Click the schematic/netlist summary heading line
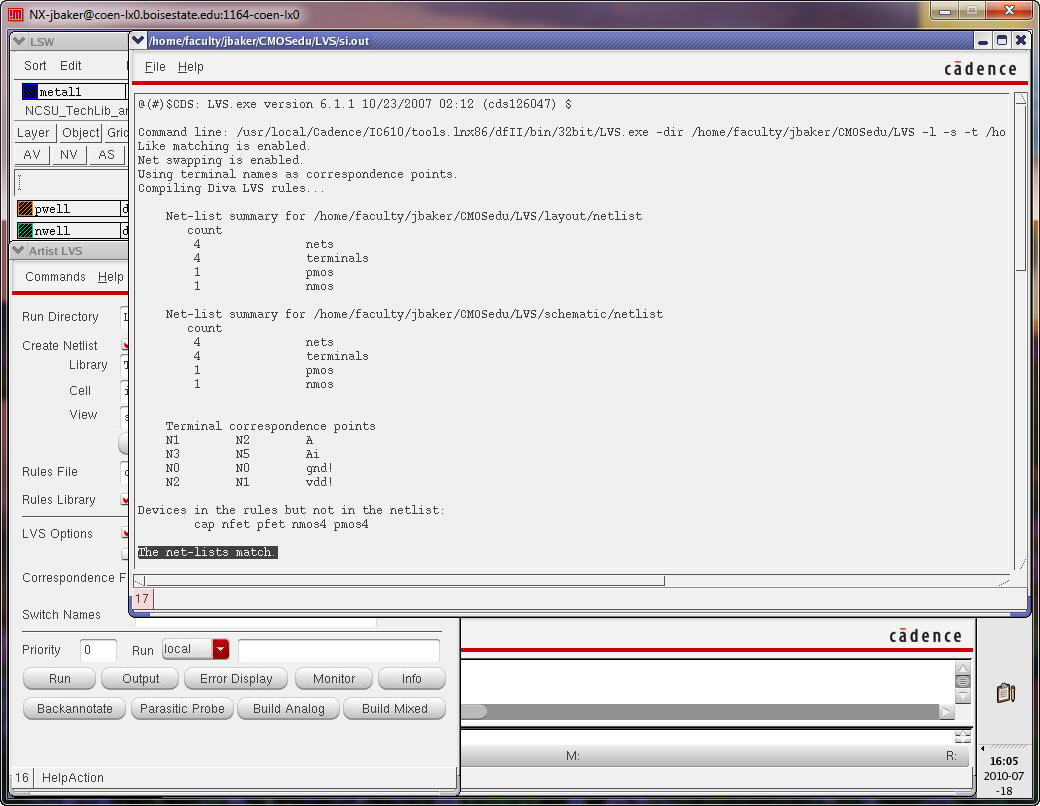 pyautogui.click(x=414, y=314)
